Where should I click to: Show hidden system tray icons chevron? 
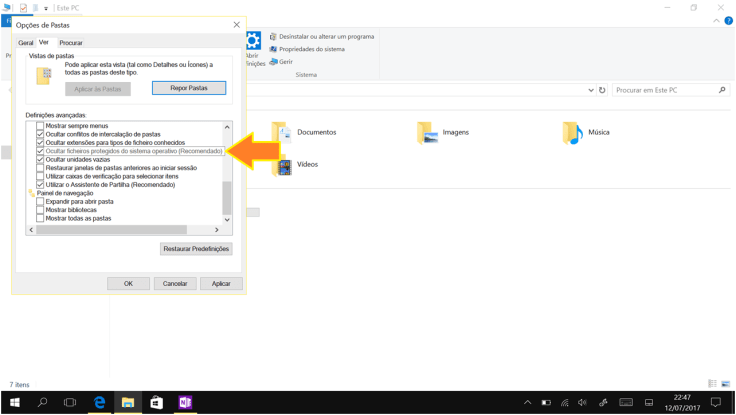coord(527,402)
